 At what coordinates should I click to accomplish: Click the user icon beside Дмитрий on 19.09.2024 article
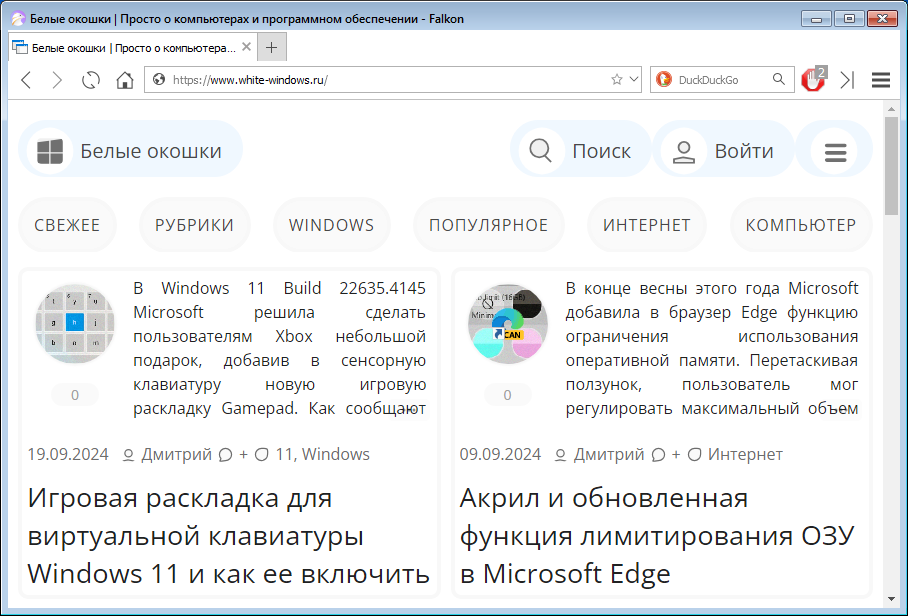click(129, 455)
